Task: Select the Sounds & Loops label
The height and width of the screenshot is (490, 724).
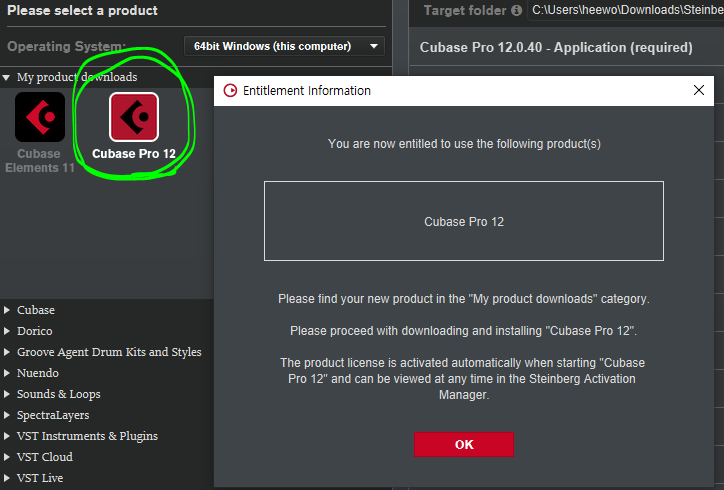Action: coord(59,394)
